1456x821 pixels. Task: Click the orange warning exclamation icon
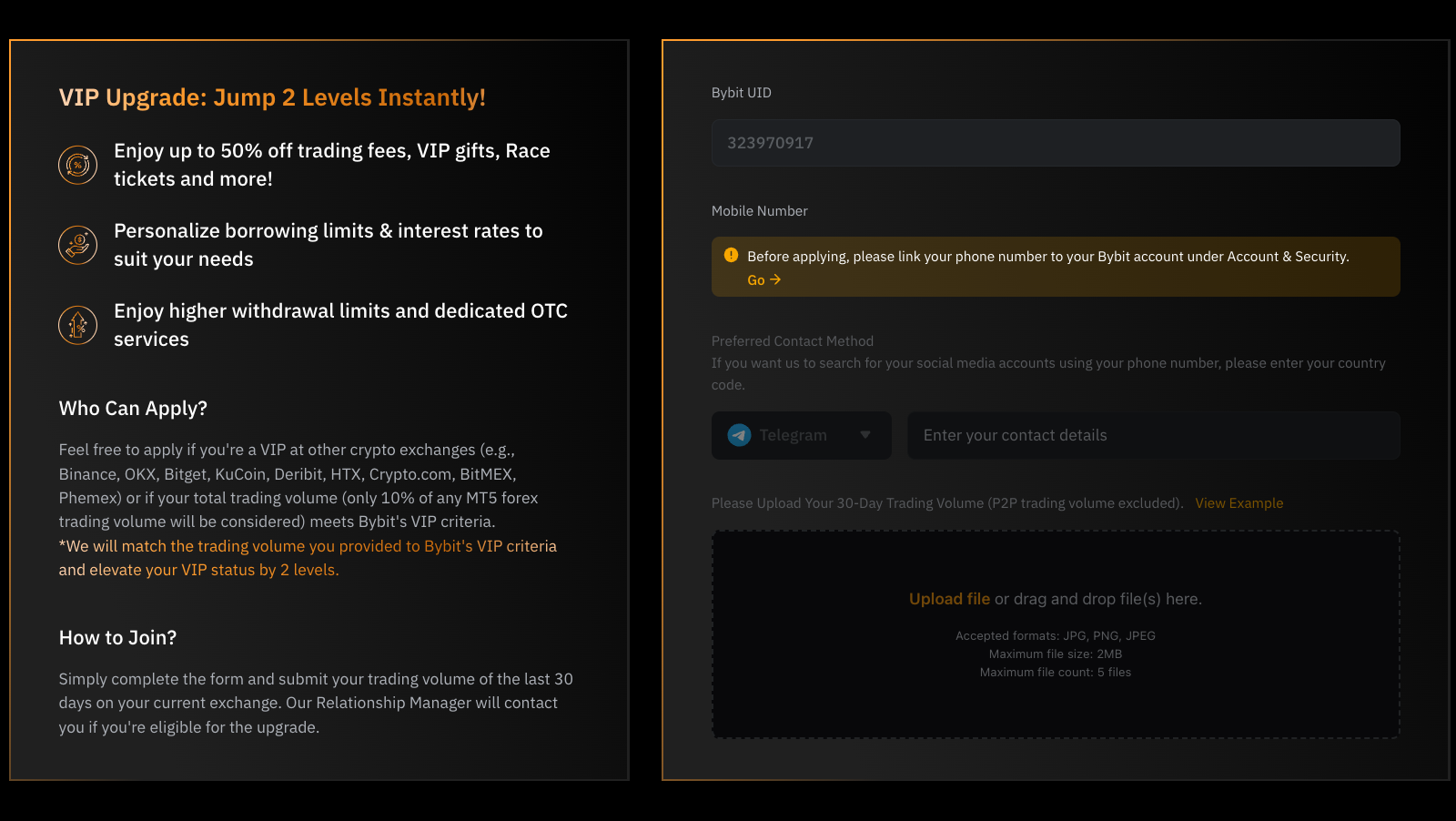coord(731,255)
